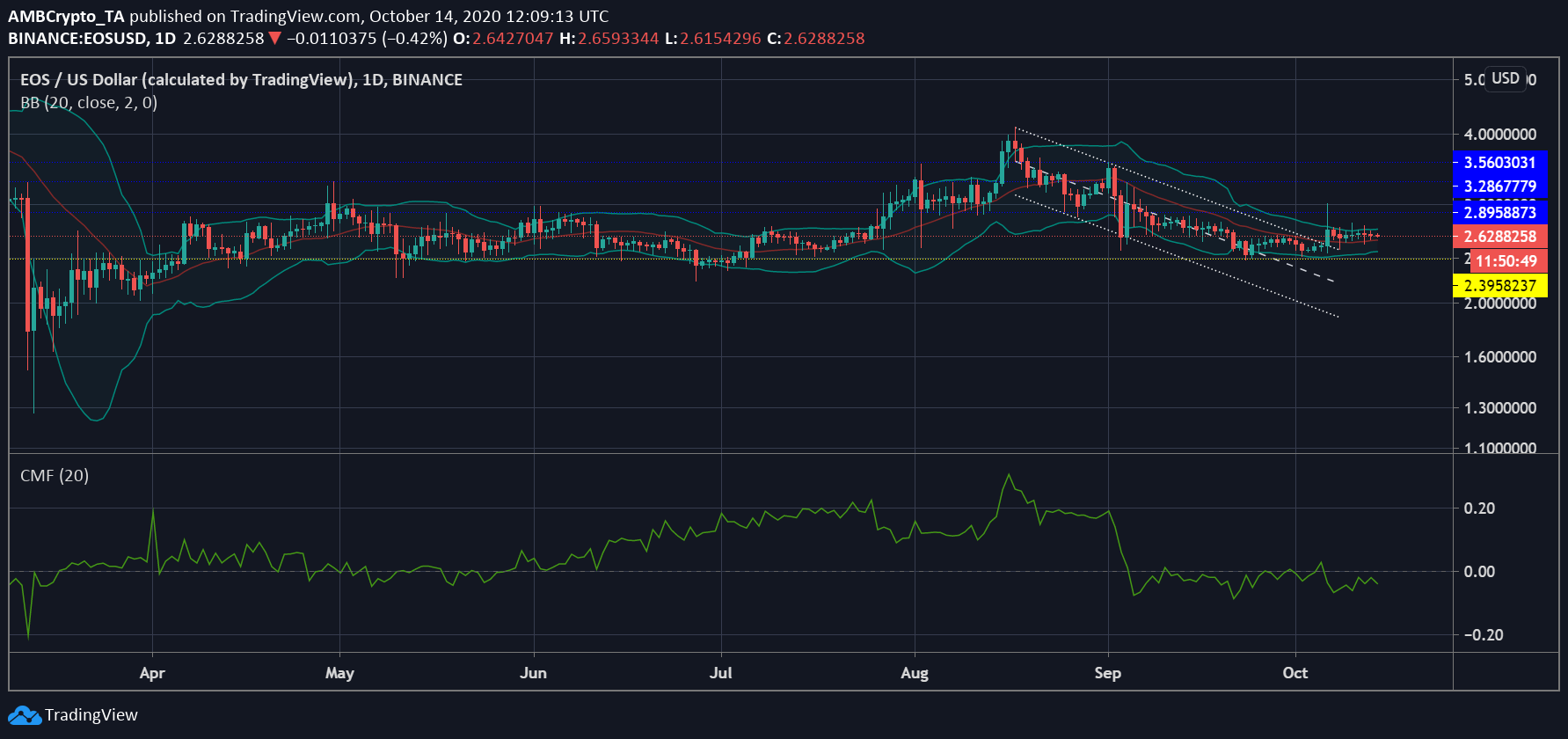Click the 3.5603031 blue price label
This screenshot has width=1568, height=739.
1500,163
